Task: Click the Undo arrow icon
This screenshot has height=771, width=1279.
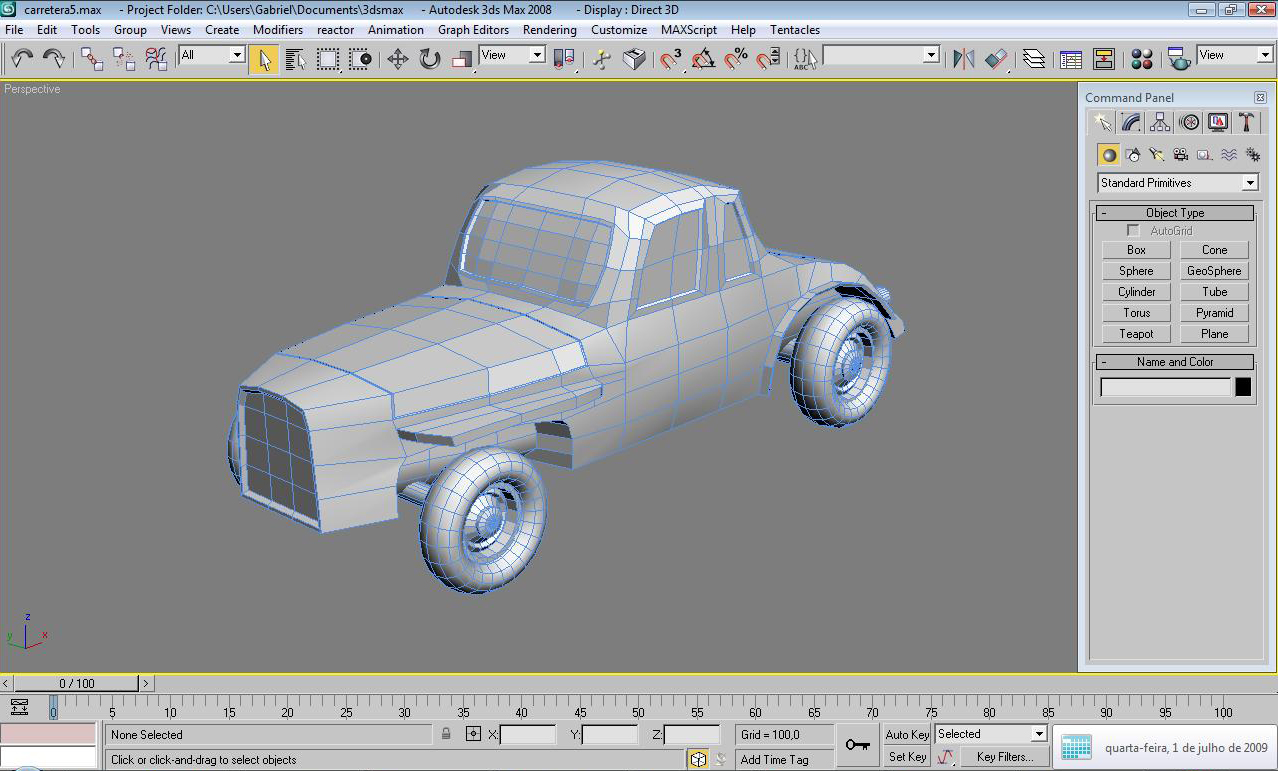Action: [x=22, y=59]
